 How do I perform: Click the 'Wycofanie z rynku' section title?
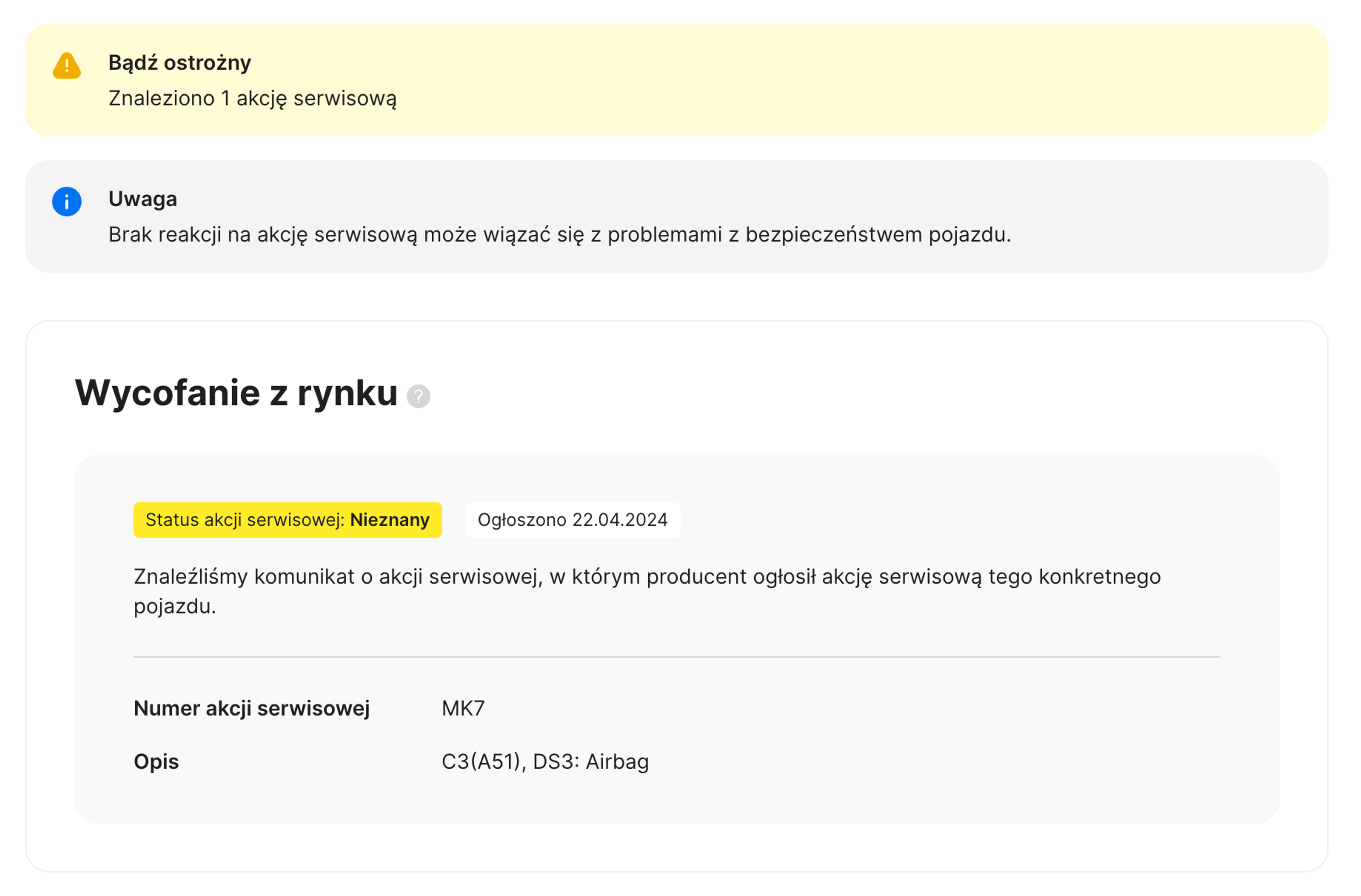tap(236, 393)
